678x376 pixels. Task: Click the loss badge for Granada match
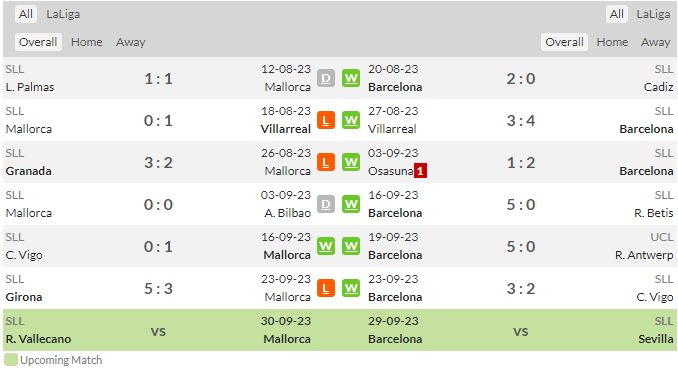[326, 162]
